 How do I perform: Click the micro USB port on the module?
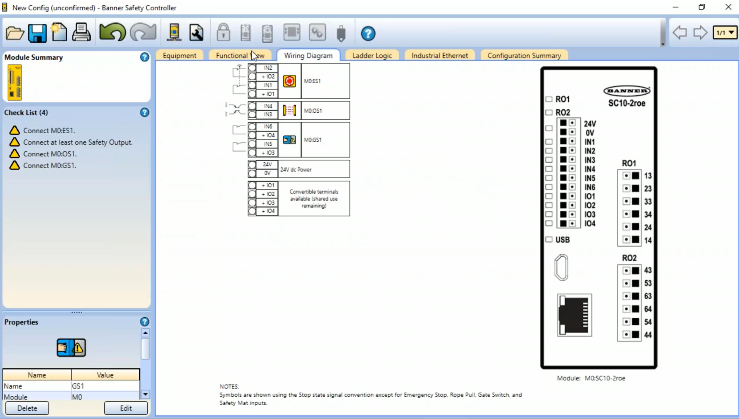(561, 267)
